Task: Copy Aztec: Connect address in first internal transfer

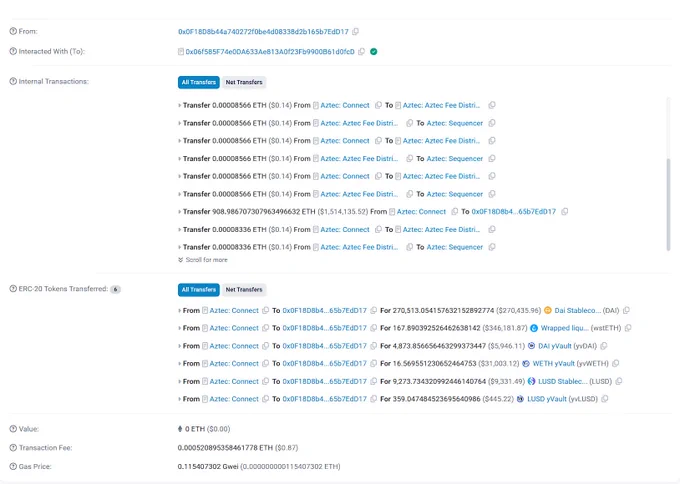Action: tap(378, 105)
